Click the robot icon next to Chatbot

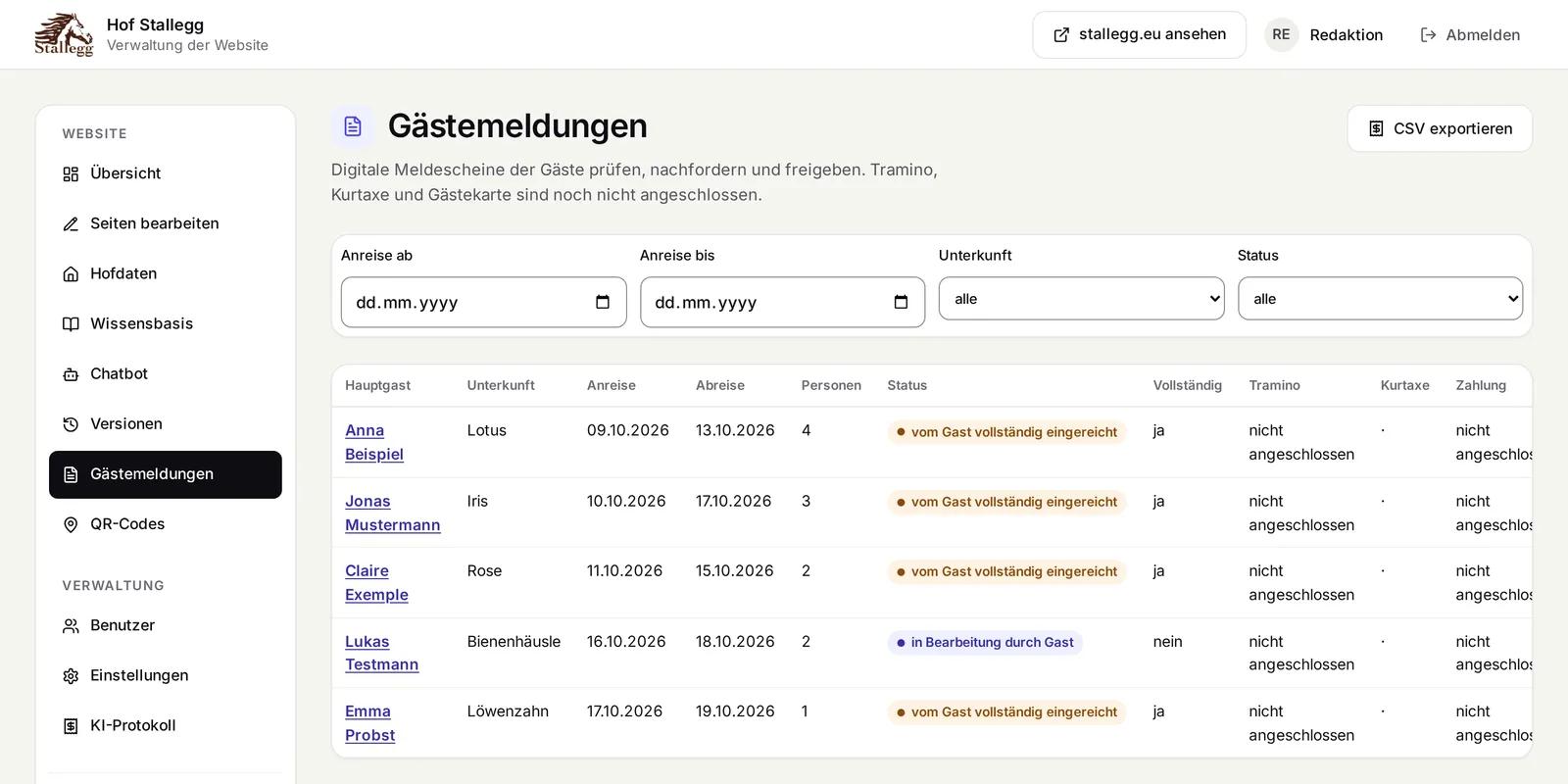(x=71, y=374)
